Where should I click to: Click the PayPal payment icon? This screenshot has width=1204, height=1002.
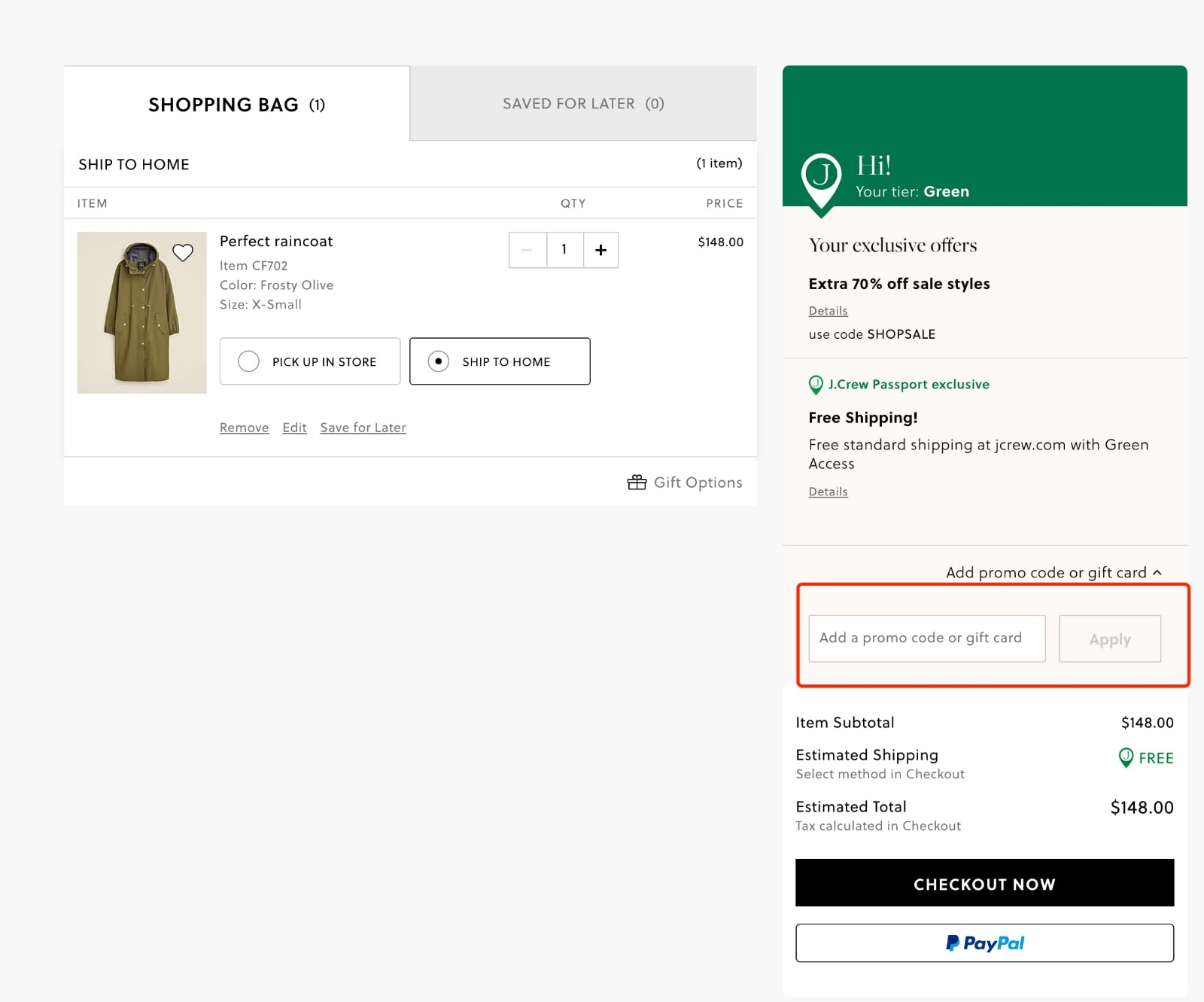(984, 943)
